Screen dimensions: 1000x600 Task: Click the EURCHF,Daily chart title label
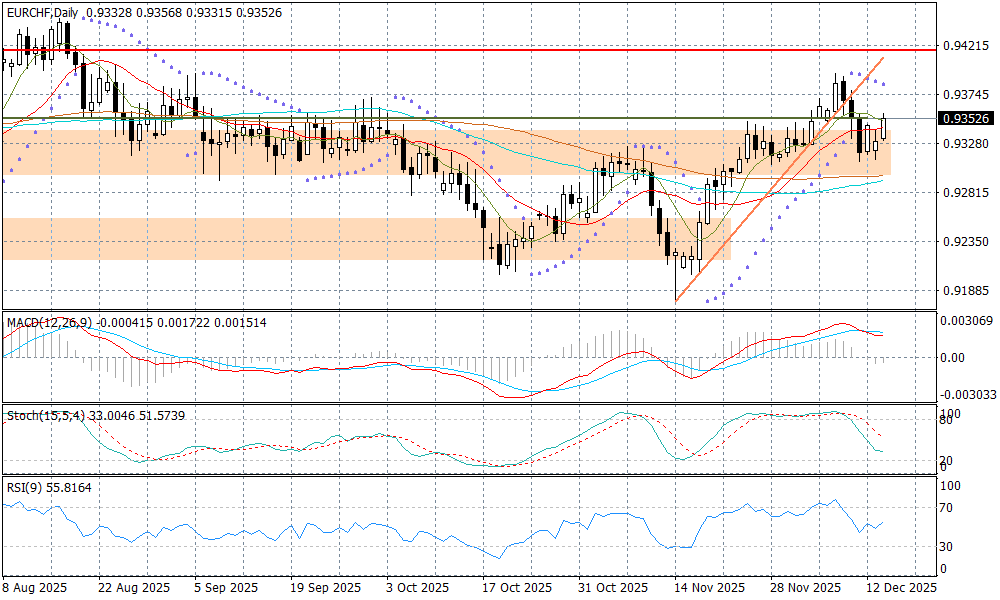pos(42,12)
